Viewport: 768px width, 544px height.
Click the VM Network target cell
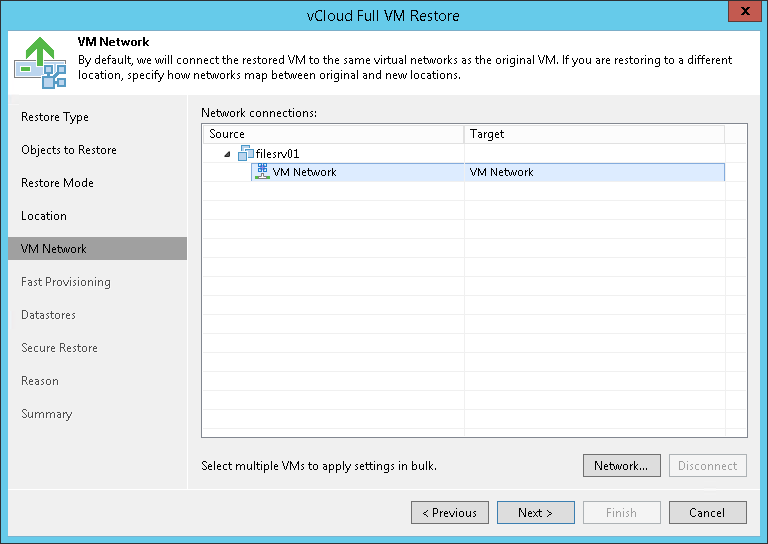click(x=501, y=172)
